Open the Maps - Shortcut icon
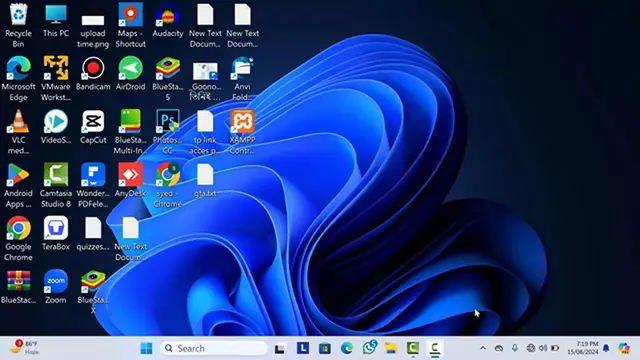The height and width of the screenshot is (360, 640). (x=131, y=25)
